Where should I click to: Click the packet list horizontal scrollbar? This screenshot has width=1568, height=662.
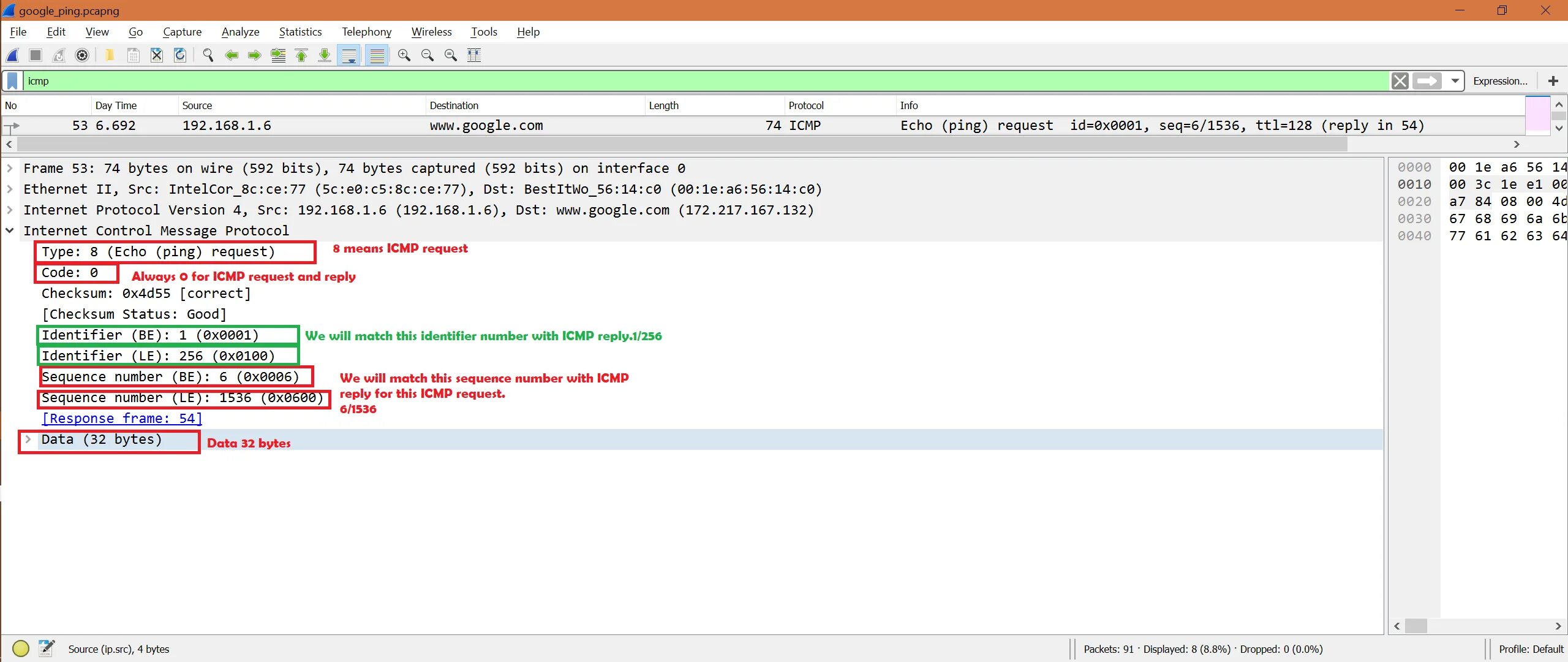(x=674, y=145)
